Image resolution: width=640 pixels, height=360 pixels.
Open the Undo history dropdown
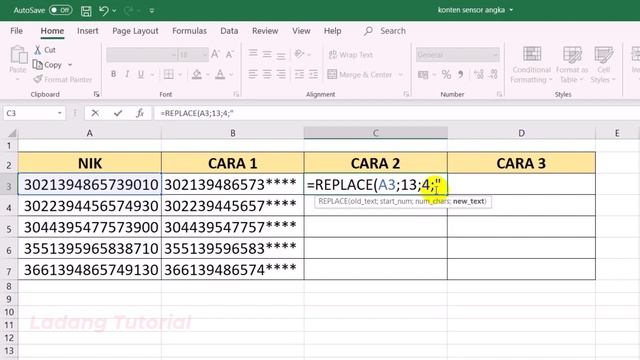(114, 11)
